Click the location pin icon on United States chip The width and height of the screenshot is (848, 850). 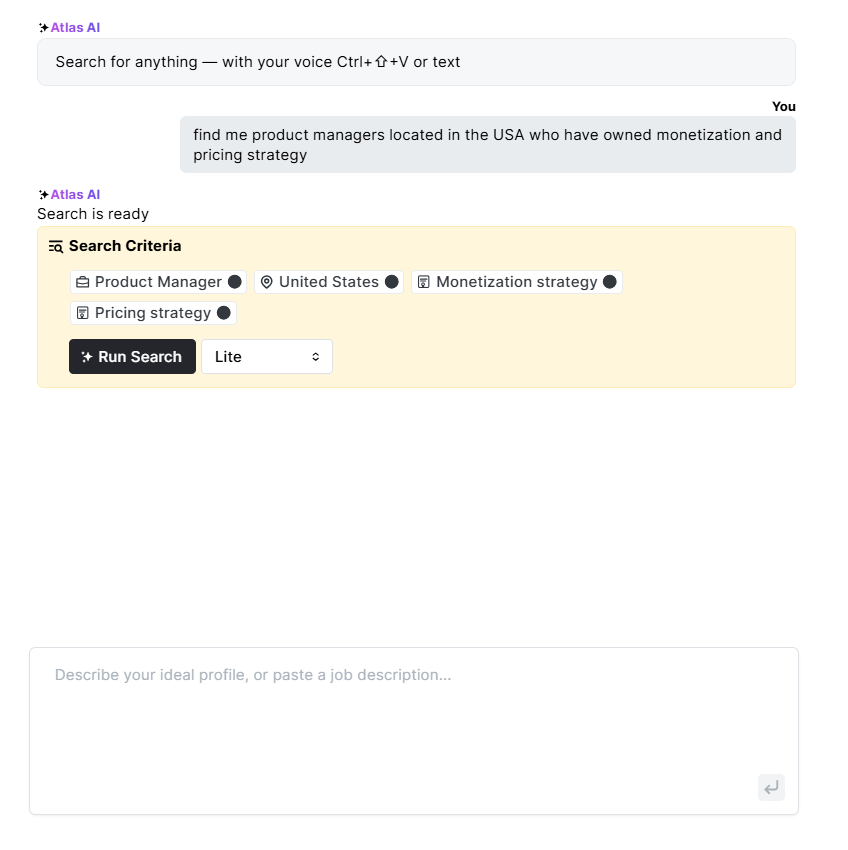pyautogui.click(x=267, y=281)
